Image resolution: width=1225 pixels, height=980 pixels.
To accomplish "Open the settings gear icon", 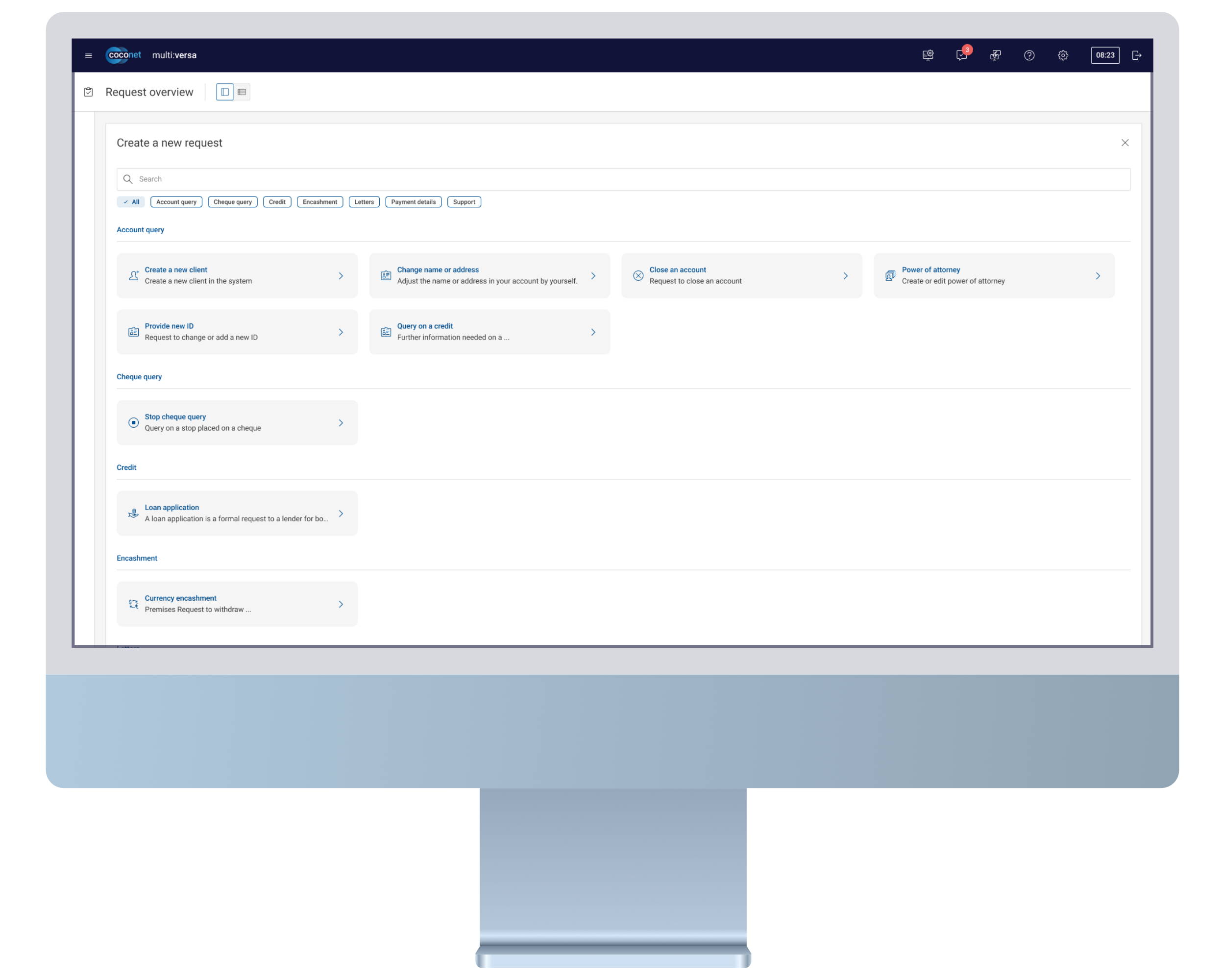I will (x=1062, y=55).
